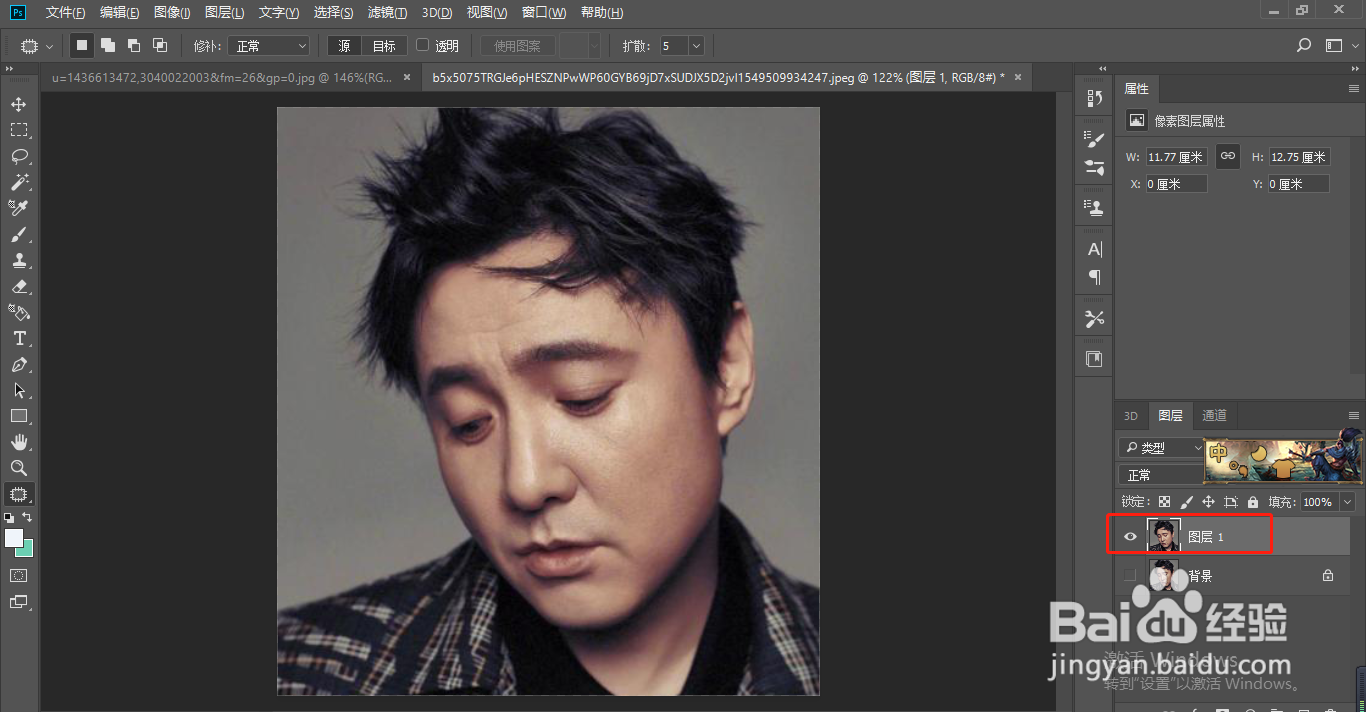The image size is (1366, 712).
Task: Open the Clone Source panel icon
Action: pyautogui.click(x=1094, y=208)
